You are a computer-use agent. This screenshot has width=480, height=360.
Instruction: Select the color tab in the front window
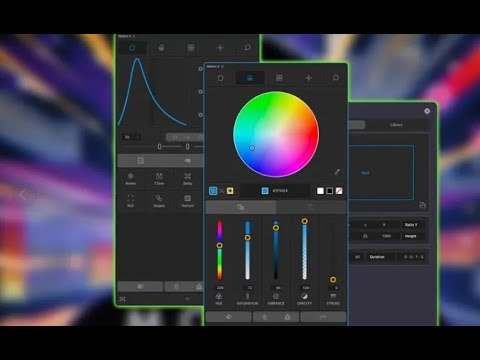pyautogui.click(x=250, y=78)
